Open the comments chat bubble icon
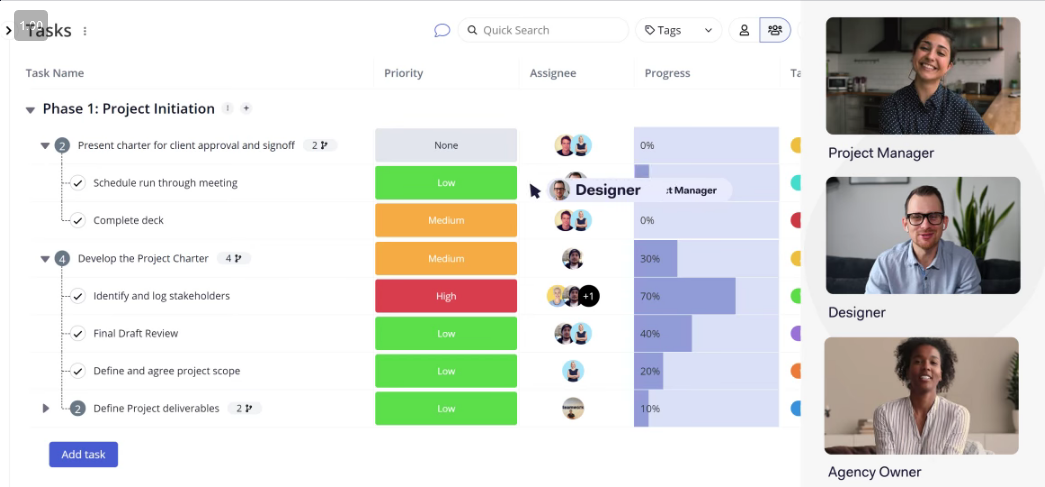Viewport: 1045px width, 487px height. click(x=442, y=30)
